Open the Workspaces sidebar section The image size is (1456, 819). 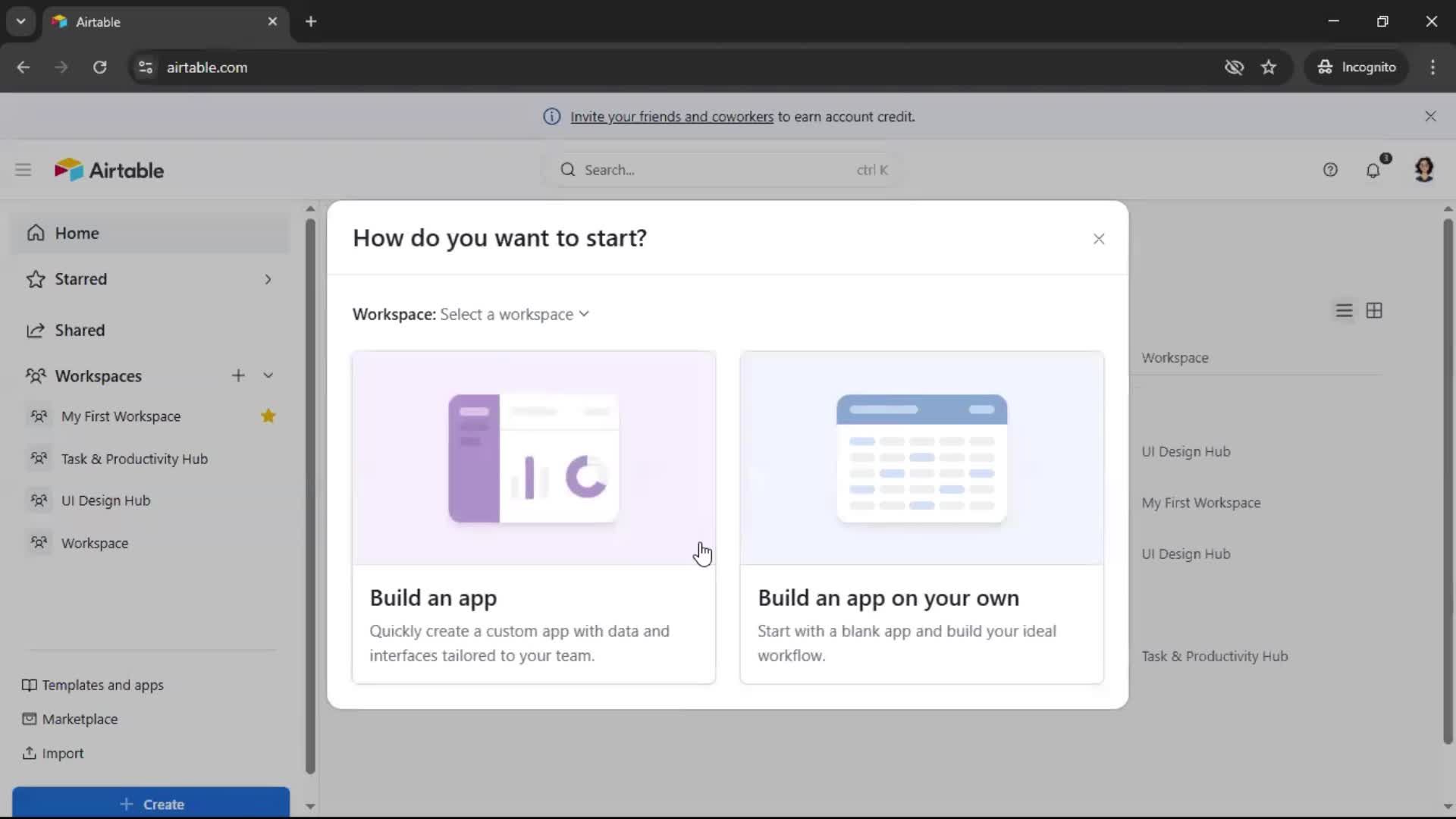pos(99,376)
